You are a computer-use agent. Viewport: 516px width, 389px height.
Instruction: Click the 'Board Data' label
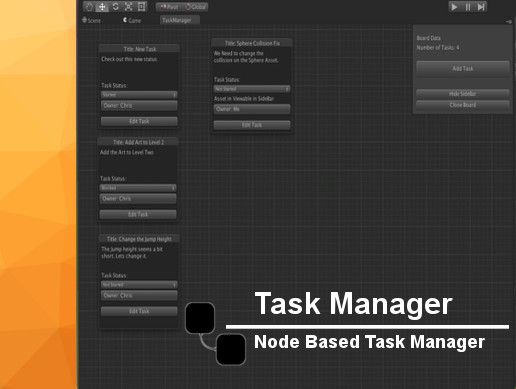pyautogui.click(x=428, y=38)
